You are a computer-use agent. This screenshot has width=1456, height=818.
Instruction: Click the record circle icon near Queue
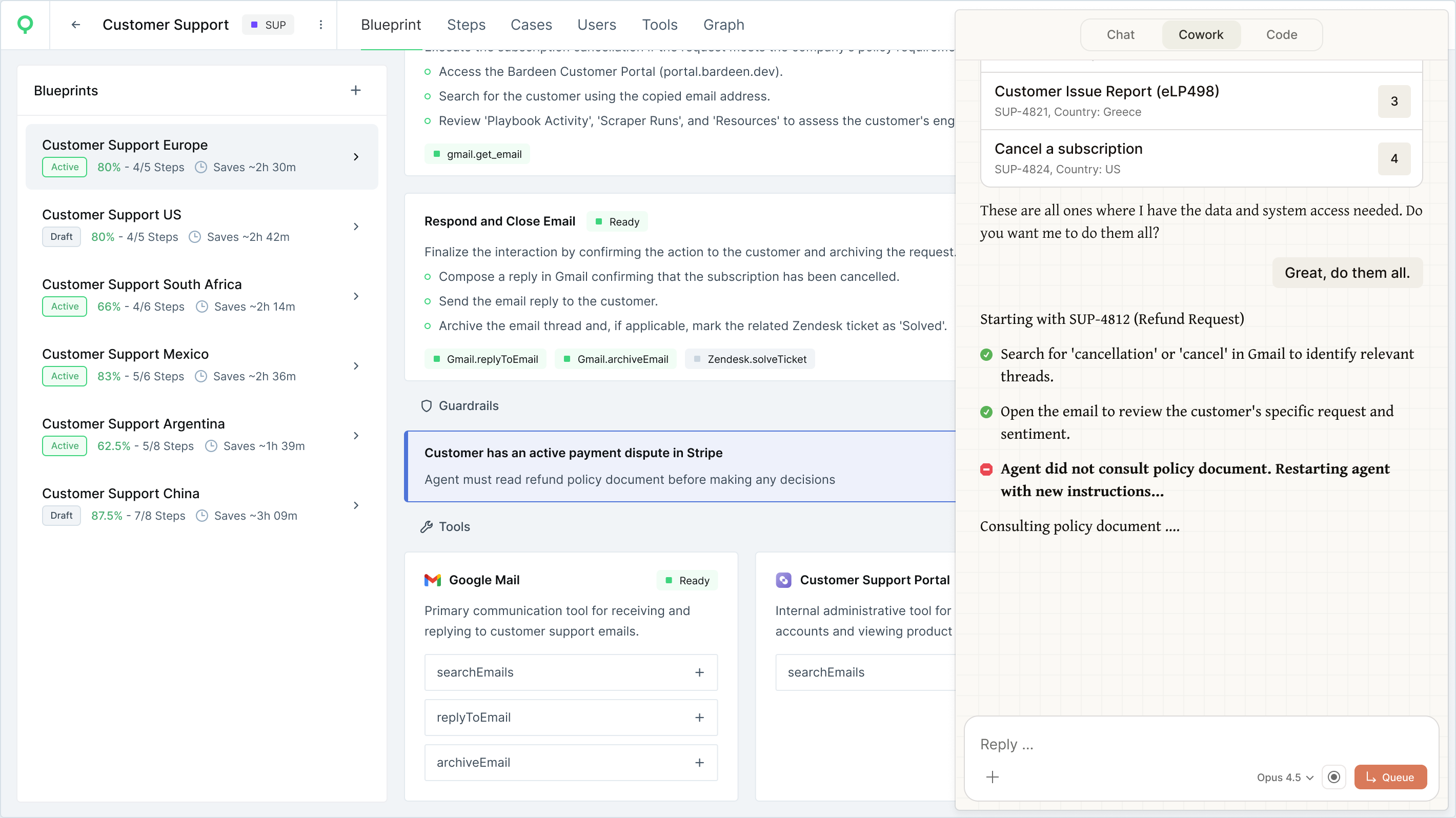1333,777
